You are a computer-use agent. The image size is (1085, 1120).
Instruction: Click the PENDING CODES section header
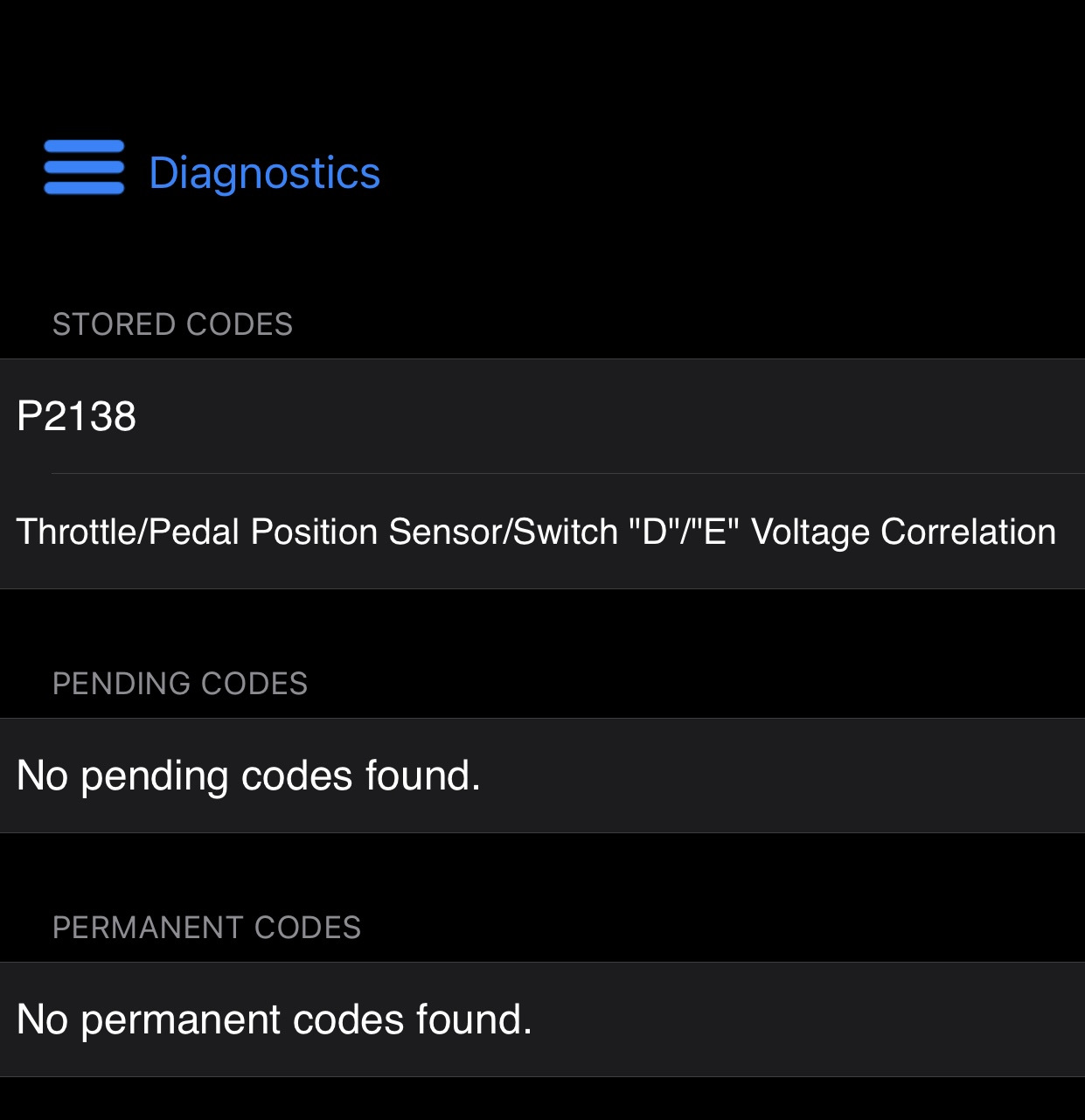(179, 684)
